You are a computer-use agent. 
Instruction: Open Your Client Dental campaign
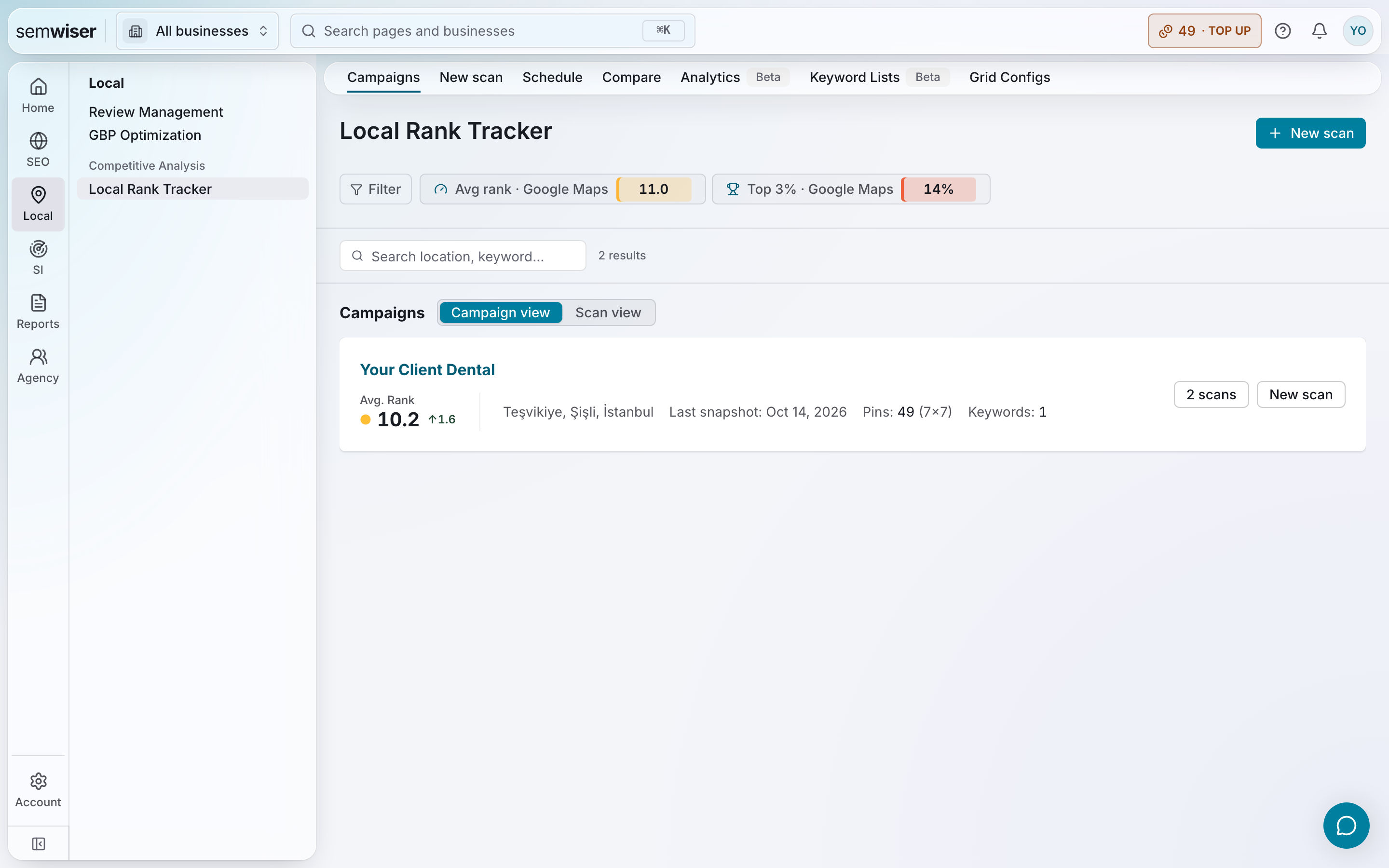pyautogui.click(x=427, y=370)
